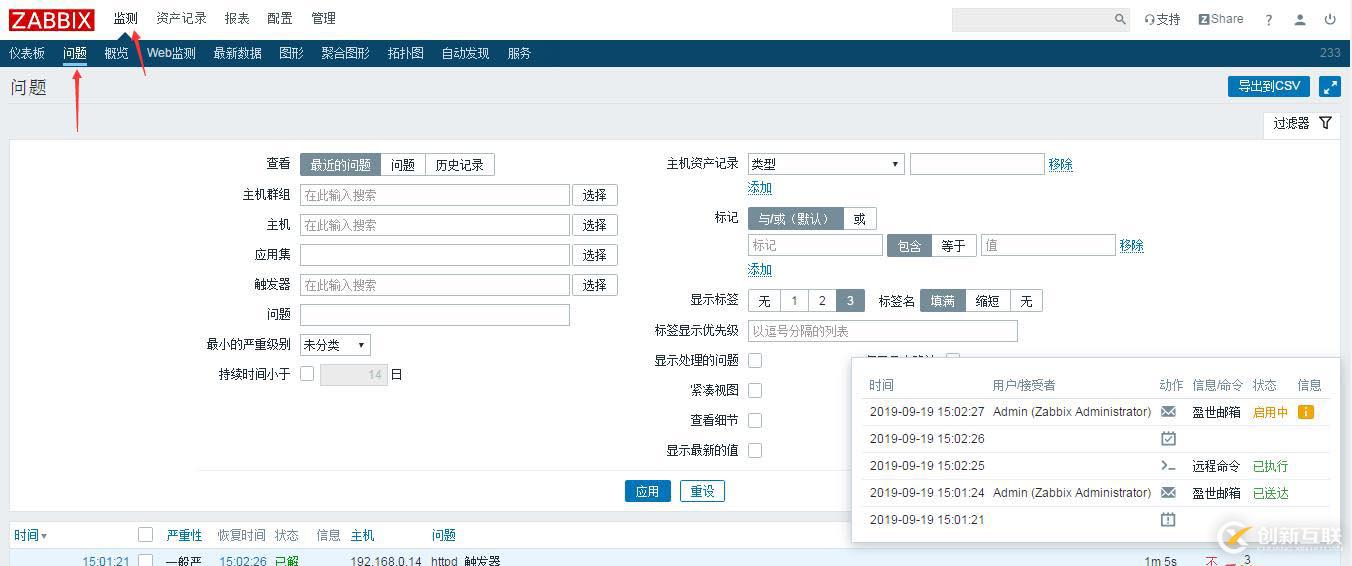Enable 显示处理的问题 checkbox
The width and height of the screenshot is (1352, 566).
click(x=755, y=360)
